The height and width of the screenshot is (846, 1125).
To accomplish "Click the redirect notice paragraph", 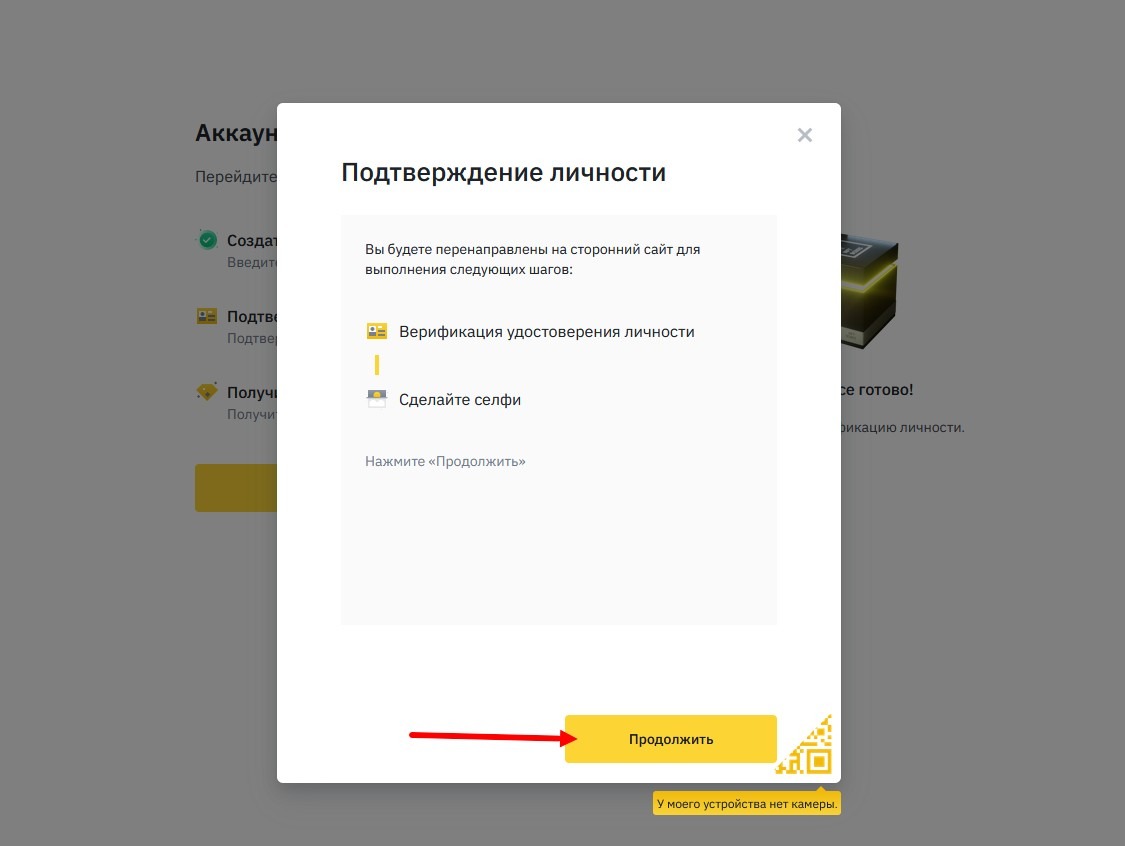I will 532,259.
